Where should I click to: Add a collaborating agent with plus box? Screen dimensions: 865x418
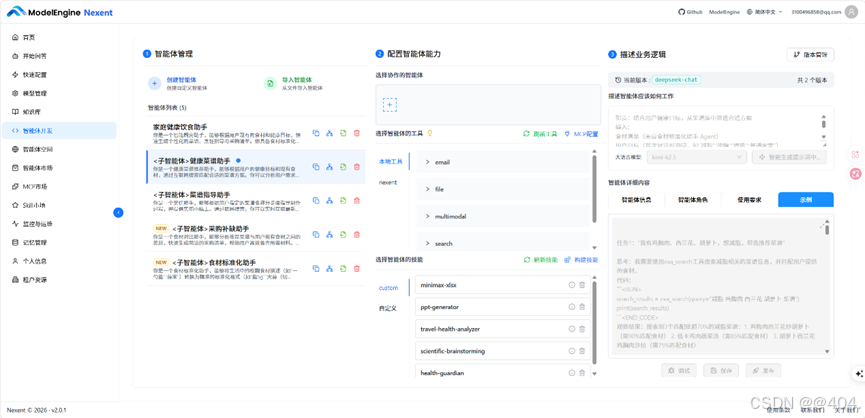(x=390, y=104)
